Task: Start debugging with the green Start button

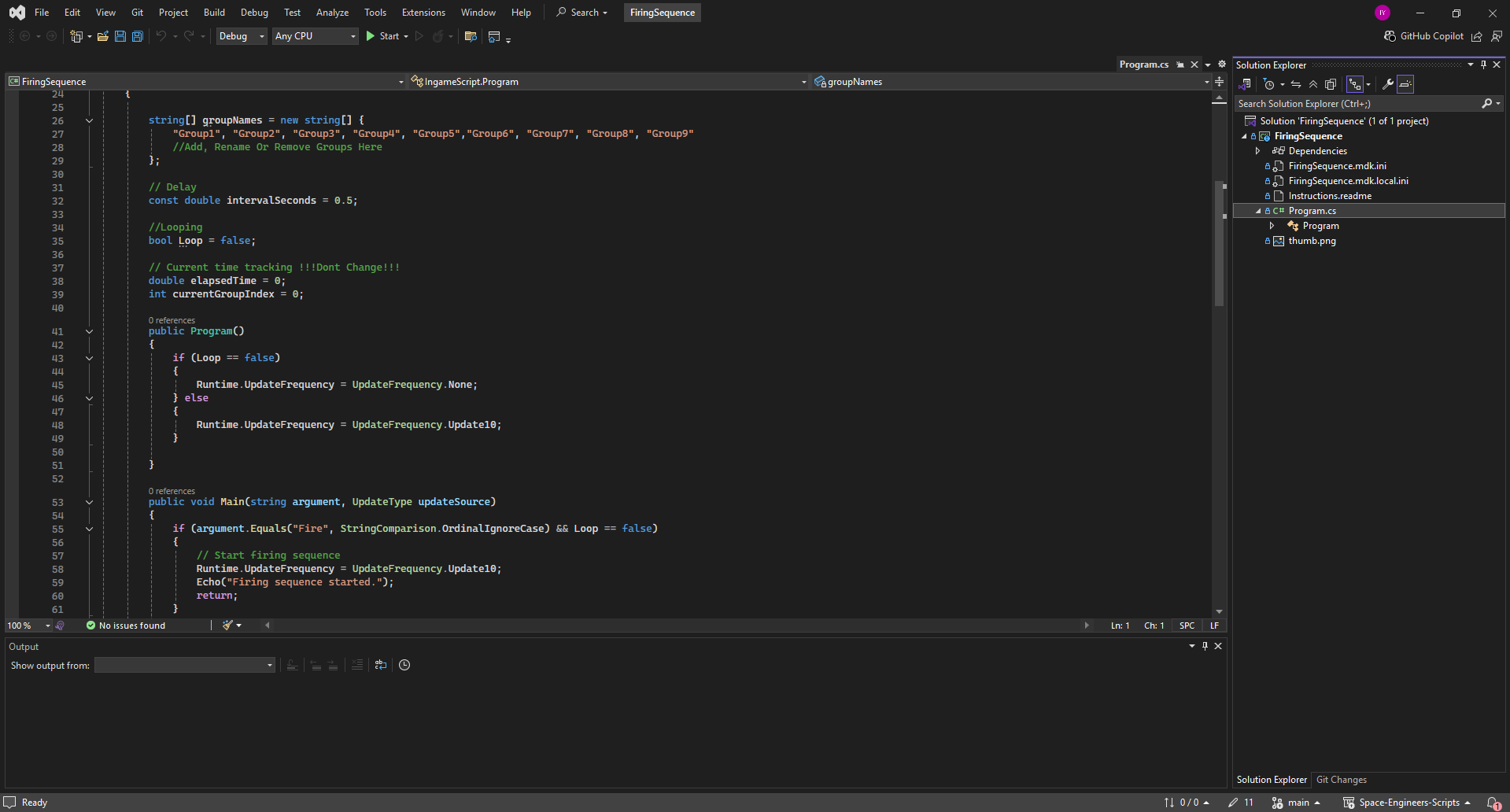Action: (x=382, y=36)
